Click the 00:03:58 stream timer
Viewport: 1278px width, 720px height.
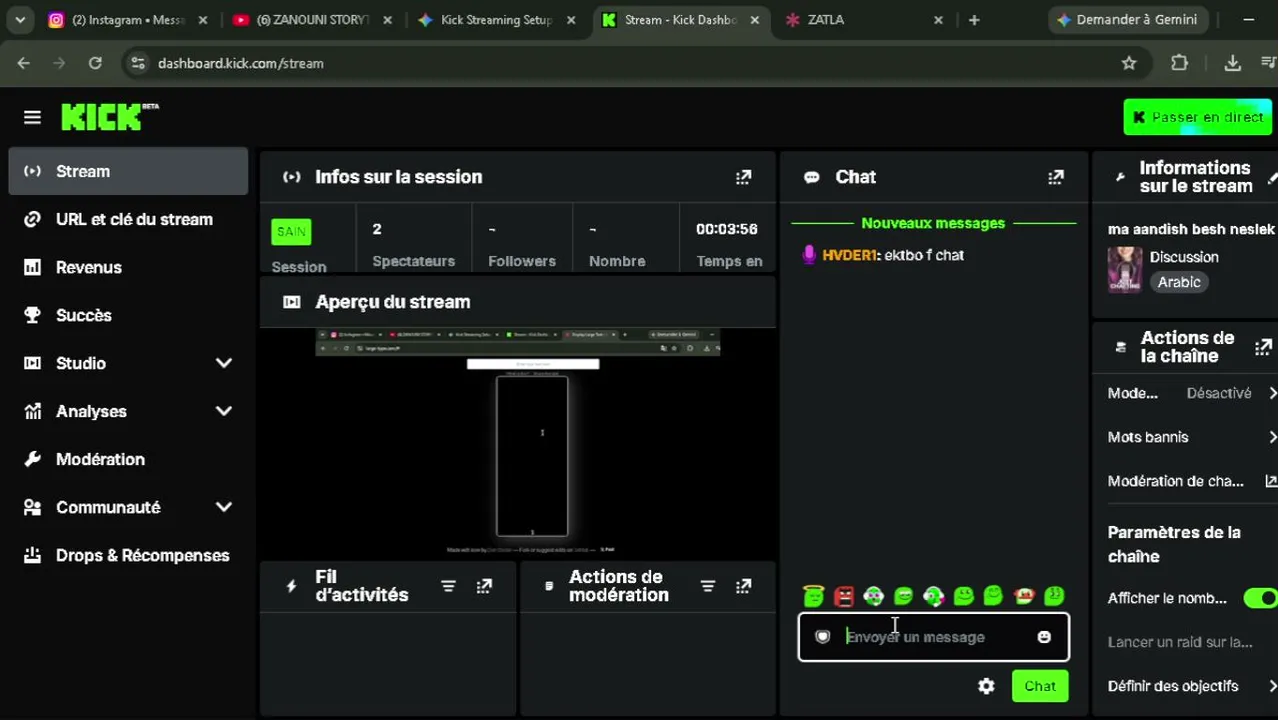pos(726,229)
